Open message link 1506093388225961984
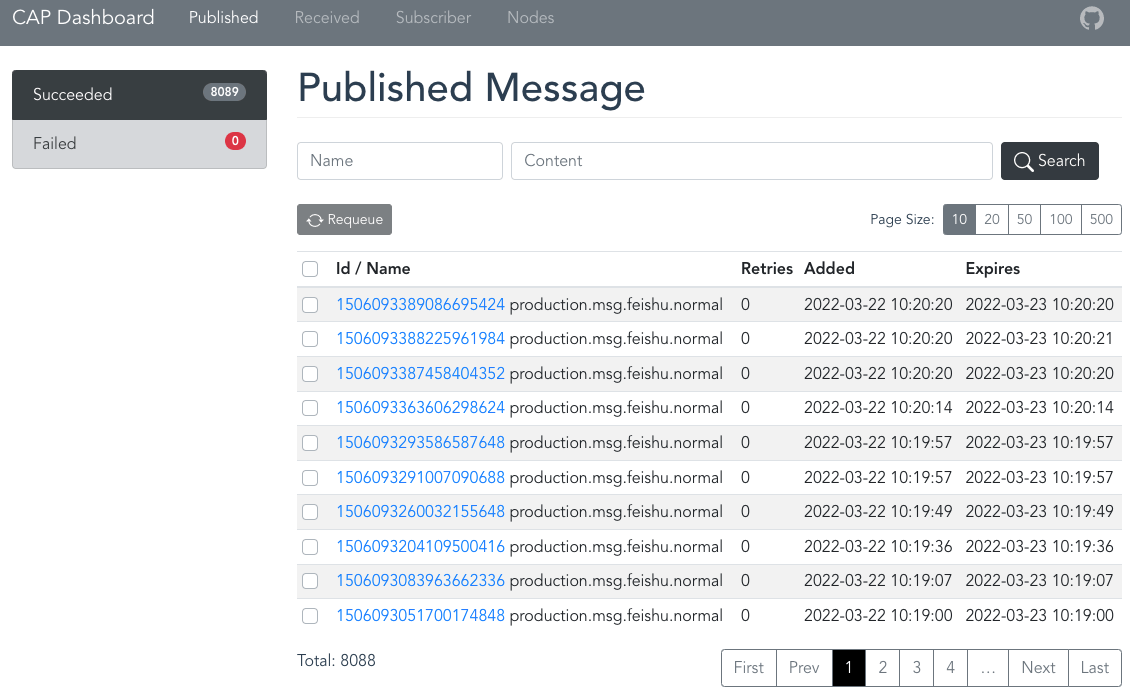This screenshot has width=1130, height=696. click(420, 339)
